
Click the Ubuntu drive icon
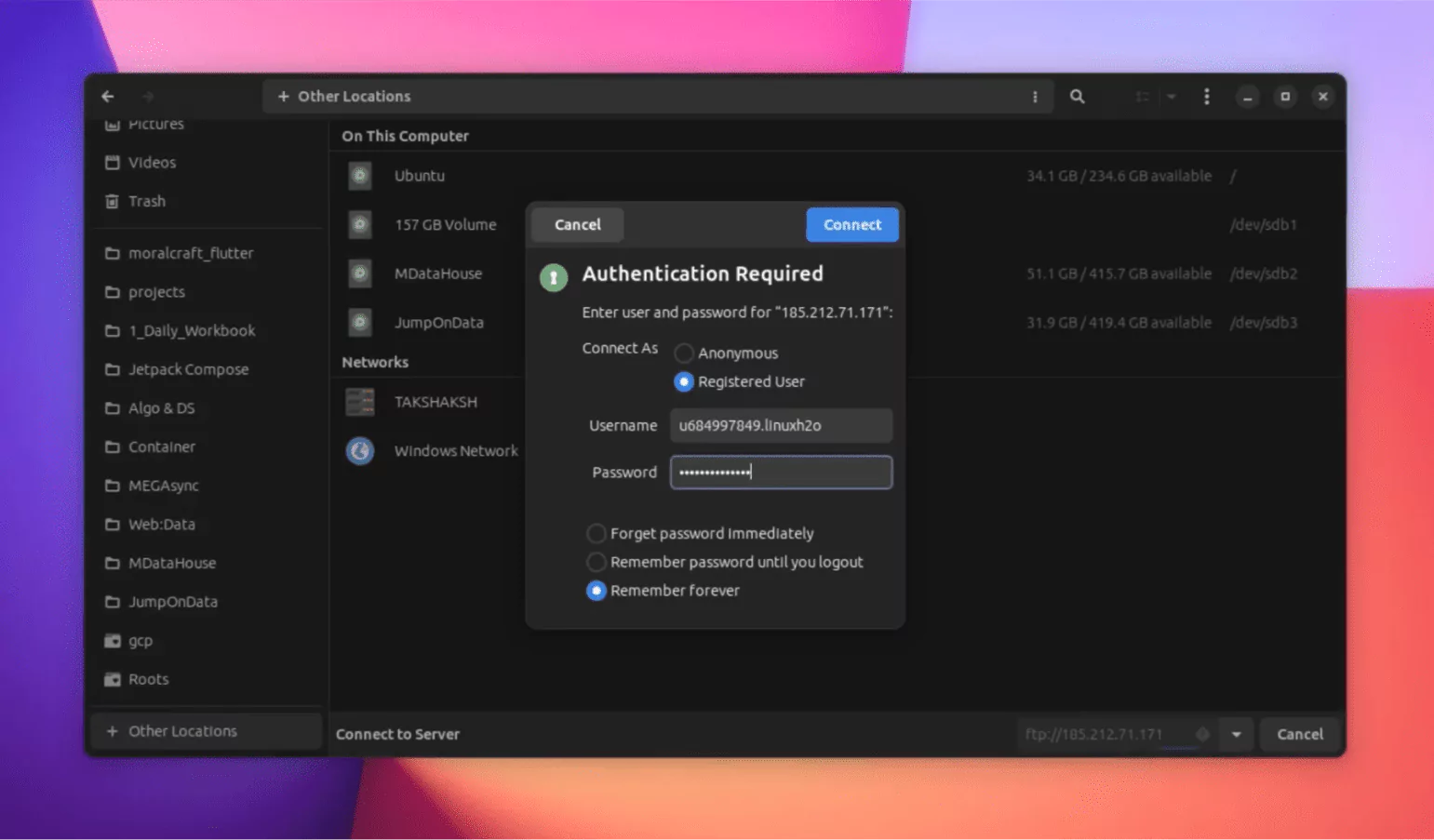(360, 176)
